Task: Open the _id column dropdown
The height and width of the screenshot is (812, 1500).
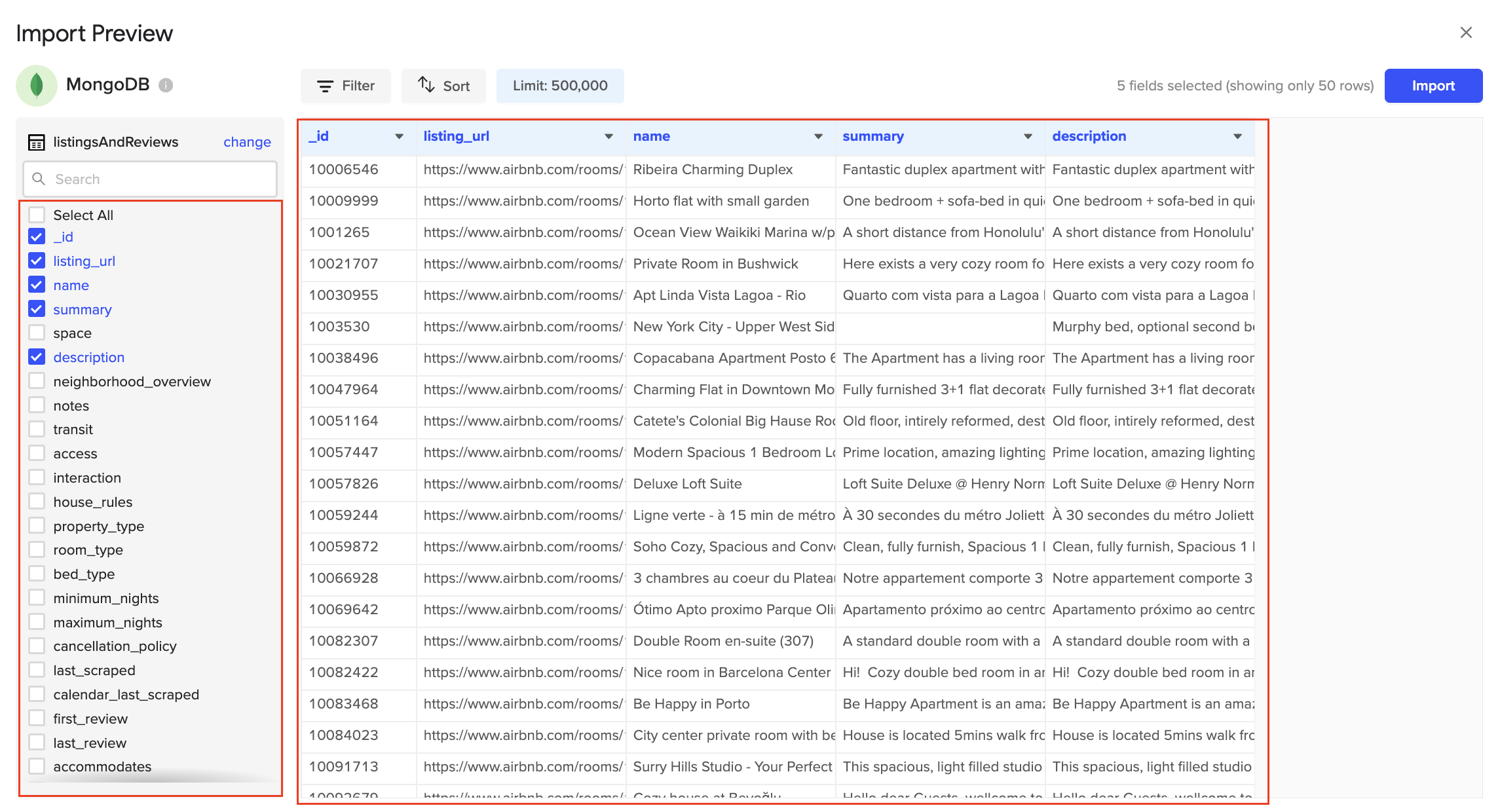Action: [398, 136]
